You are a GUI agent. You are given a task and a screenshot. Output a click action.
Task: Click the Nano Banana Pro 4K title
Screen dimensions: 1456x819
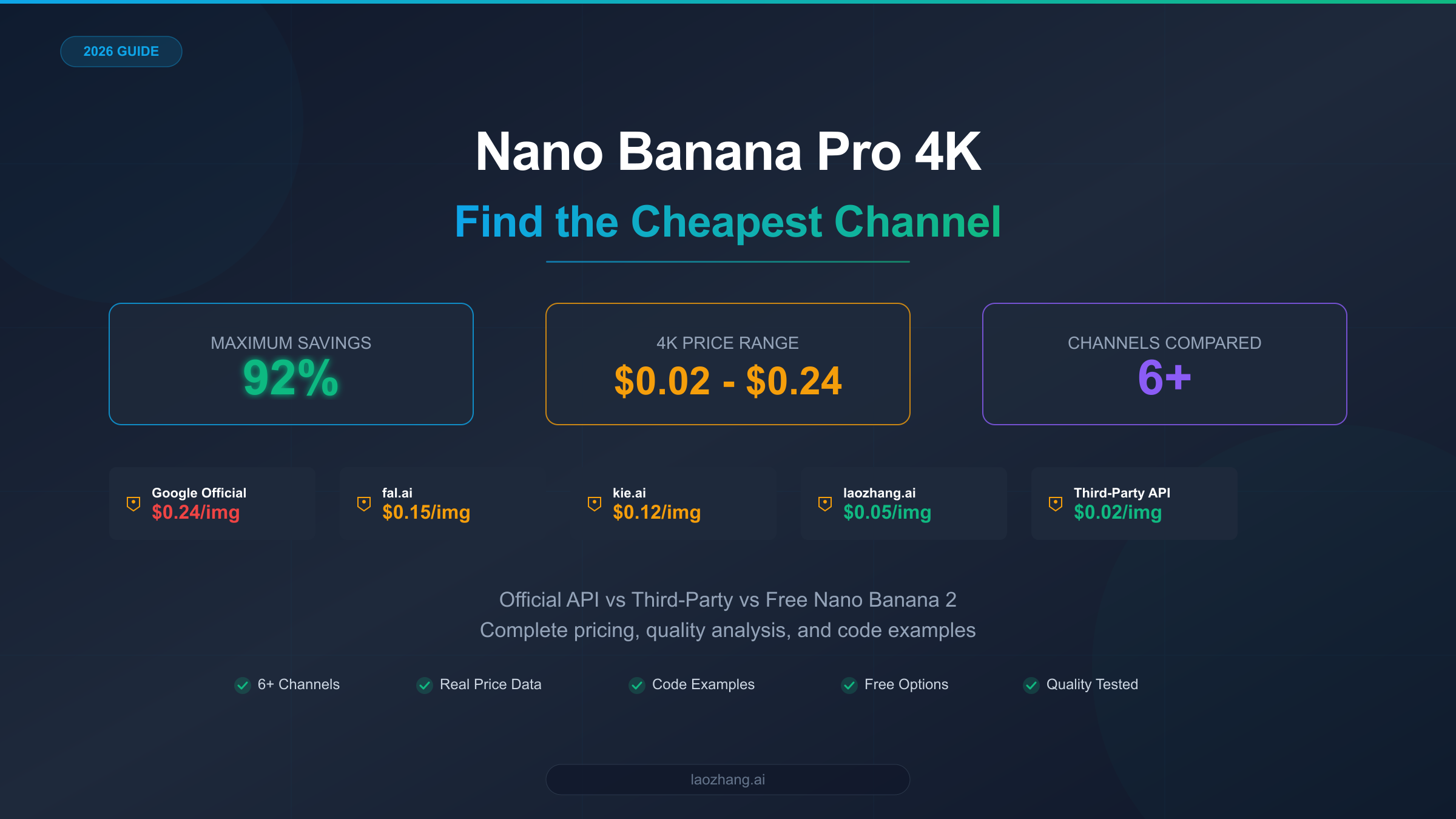[728, 152]
